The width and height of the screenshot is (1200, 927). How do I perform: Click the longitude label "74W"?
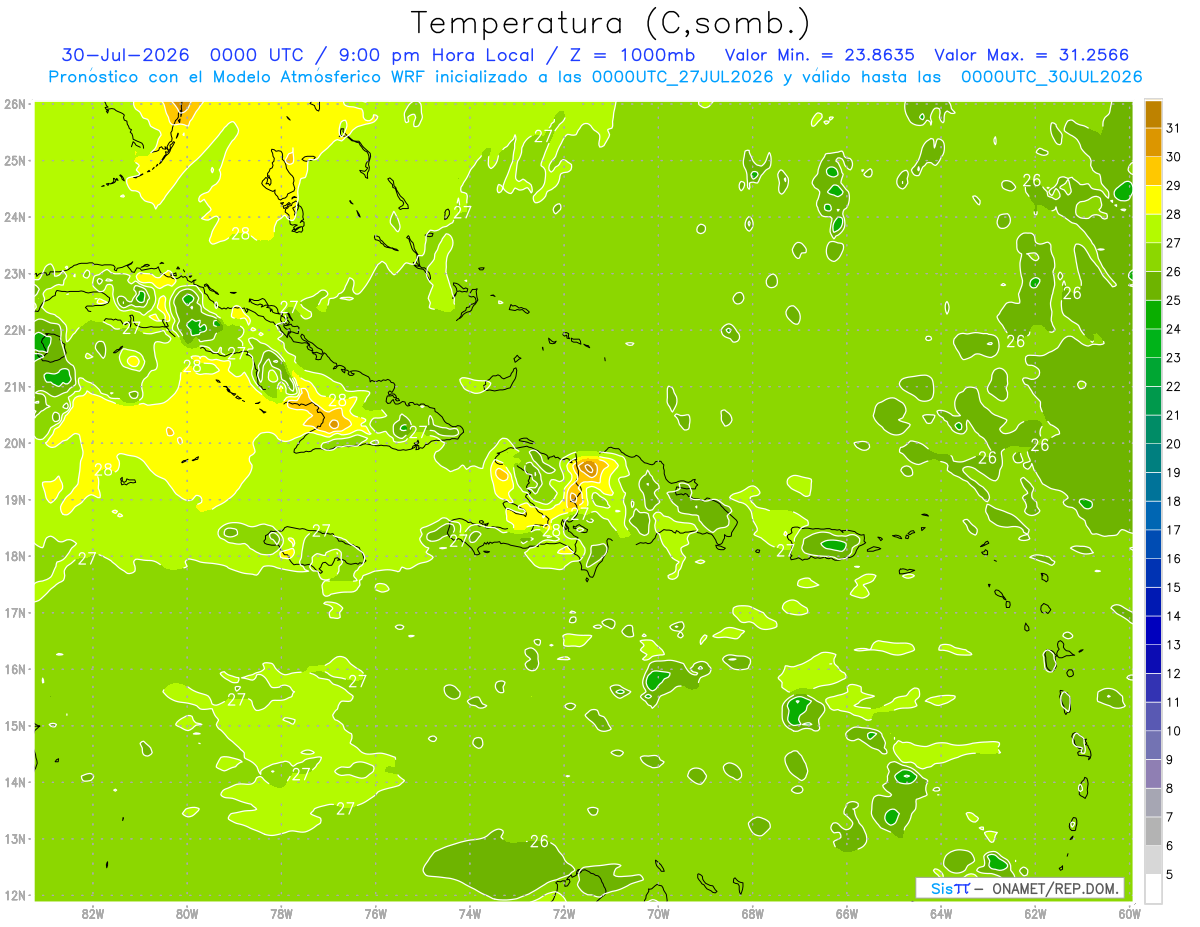coord(469,913)
